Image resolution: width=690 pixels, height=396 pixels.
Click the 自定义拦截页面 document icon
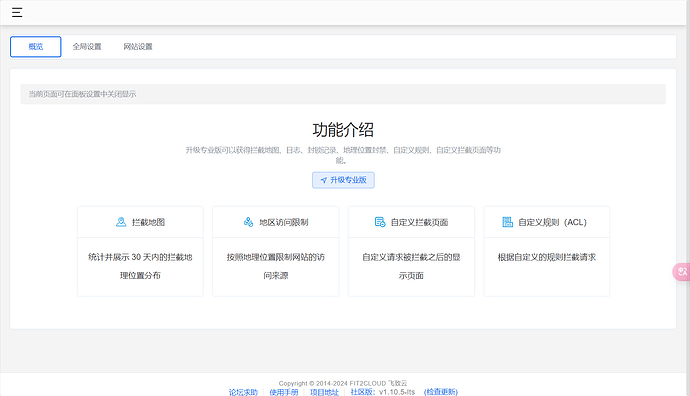click(380, 222)
